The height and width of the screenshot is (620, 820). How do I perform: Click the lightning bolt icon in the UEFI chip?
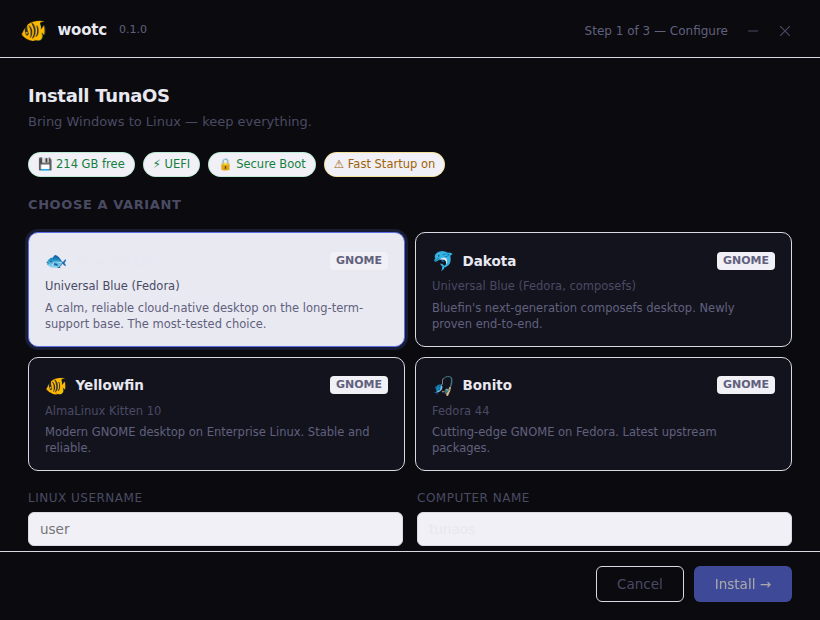[156, 164]
